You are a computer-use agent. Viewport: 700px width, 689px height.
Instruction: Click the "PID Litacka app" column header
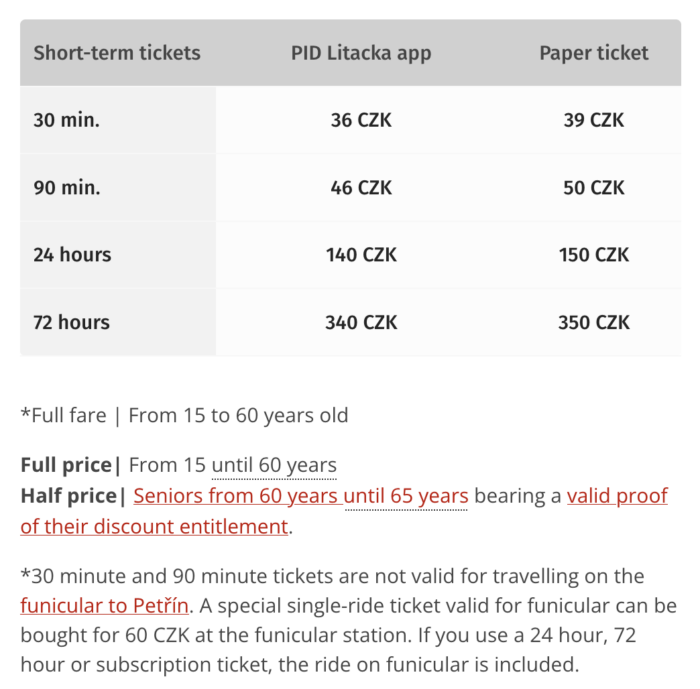[x=361, y=53]
